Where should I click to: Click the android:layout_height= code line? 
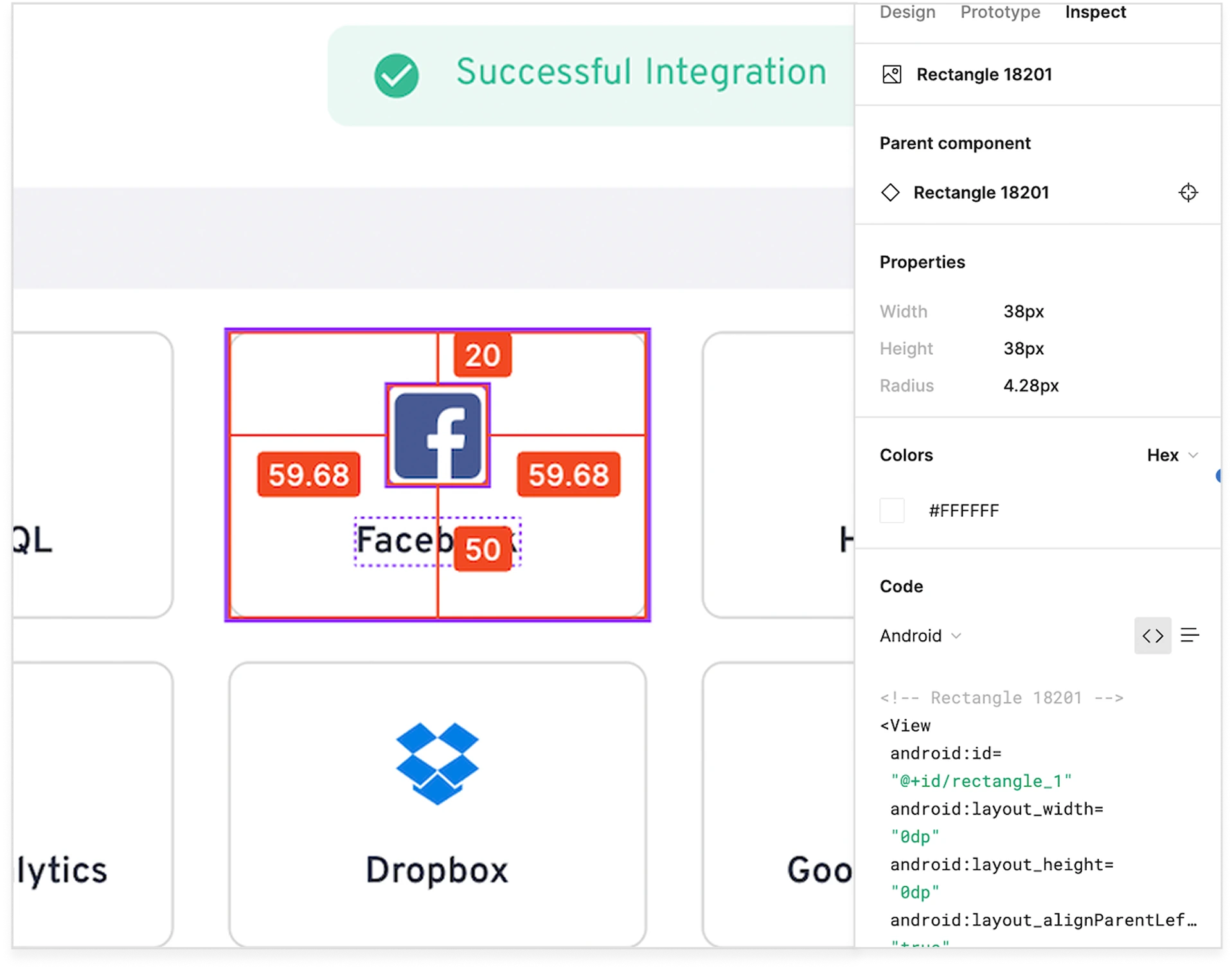(x=1002, y=865)
